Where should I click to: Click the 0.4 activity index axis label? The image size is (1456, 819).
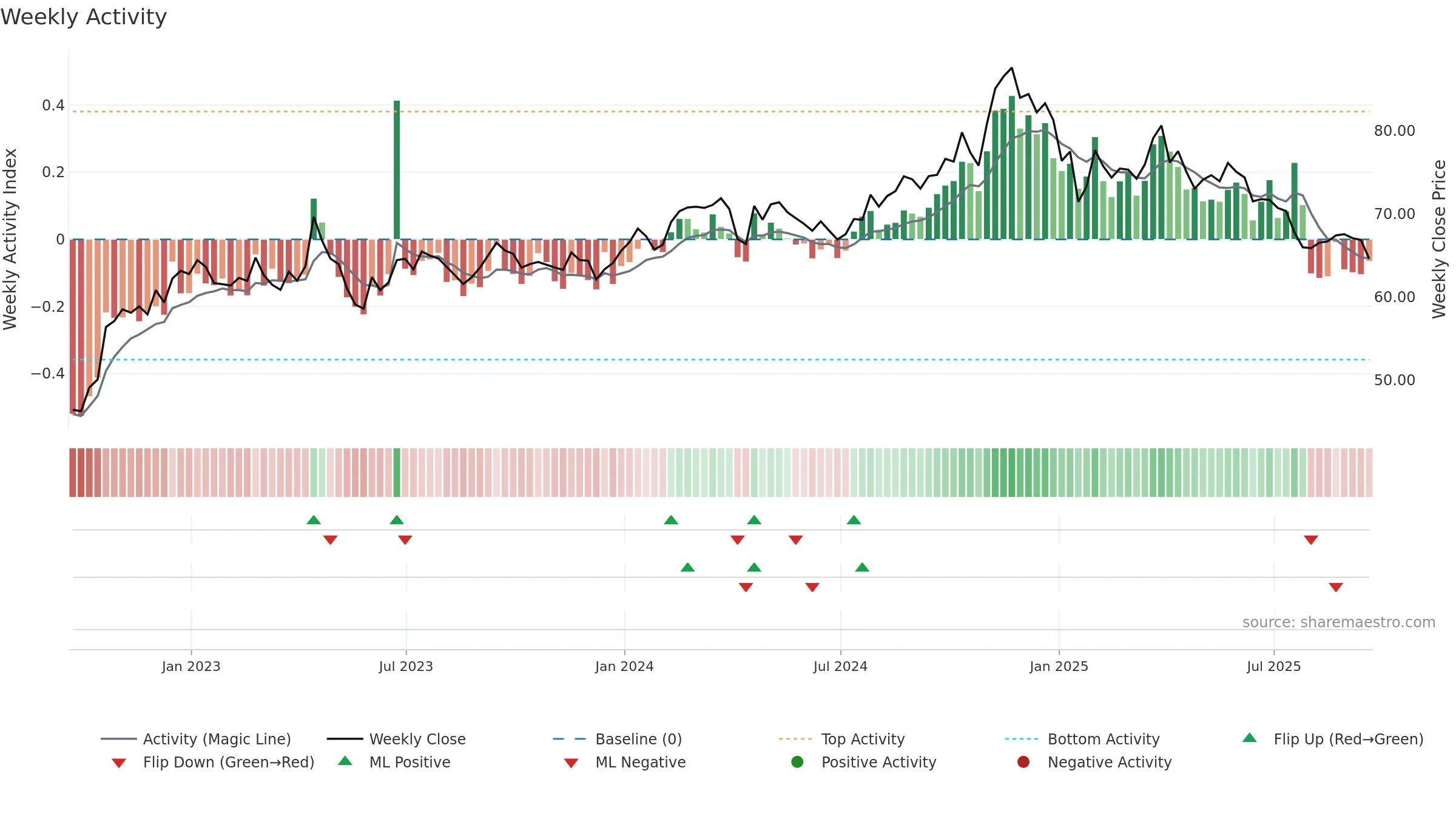coord(53,106)
